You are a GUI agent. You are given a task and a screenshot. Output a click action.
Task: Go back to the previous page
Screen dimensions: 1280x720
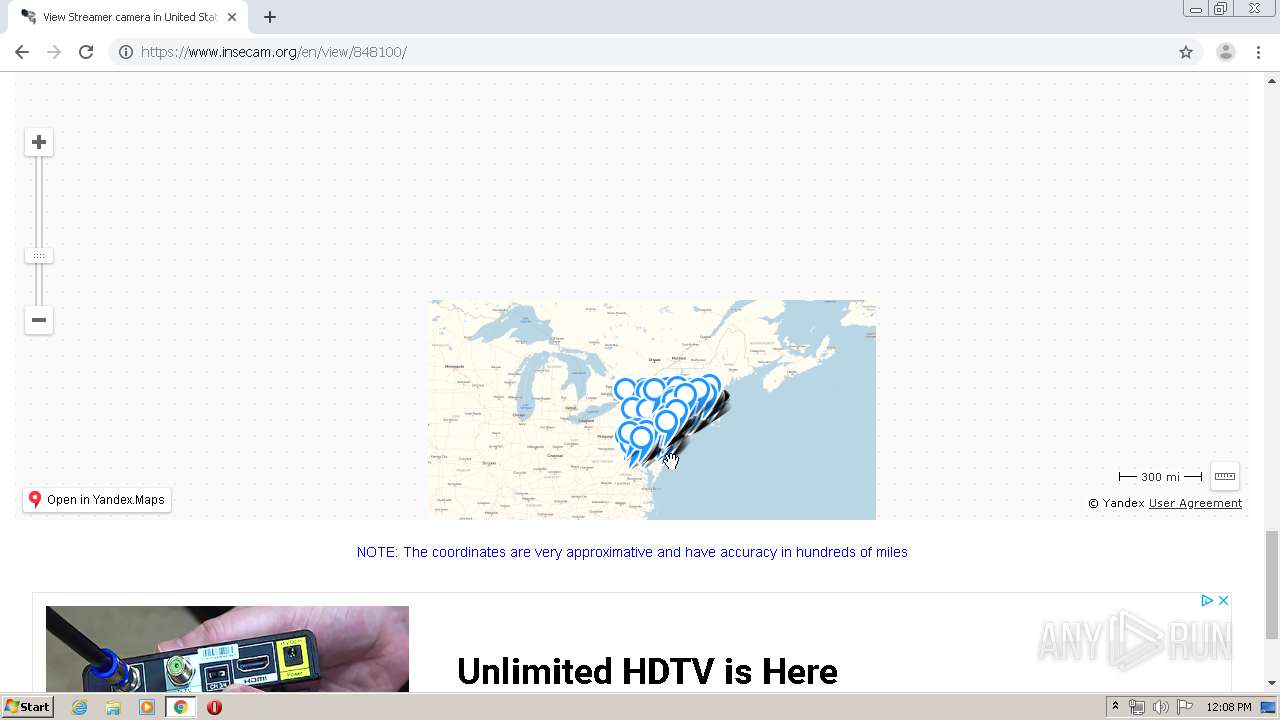[x=22, y=52]
